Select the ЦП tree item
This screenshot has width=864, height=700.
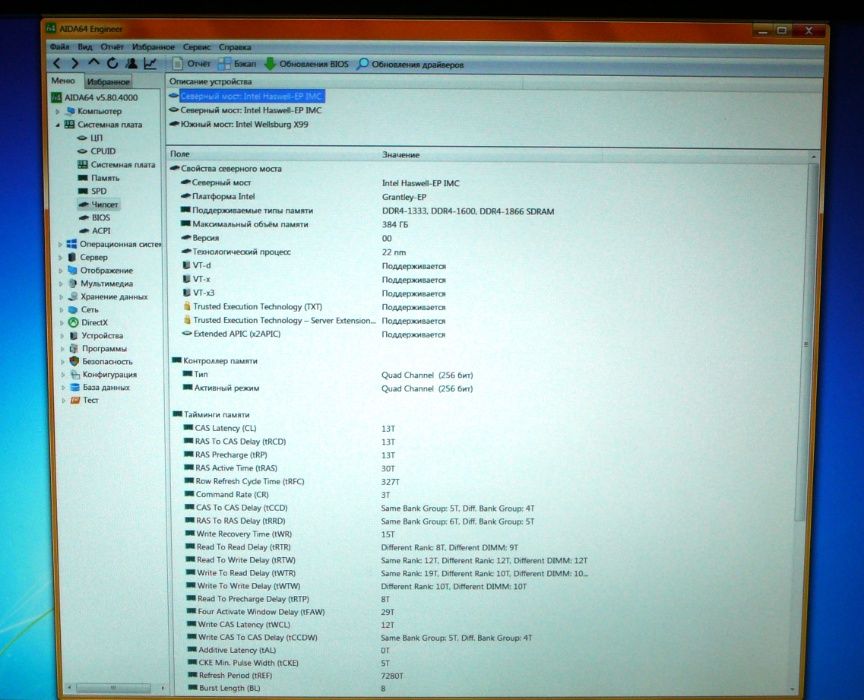tap(90, 138)
